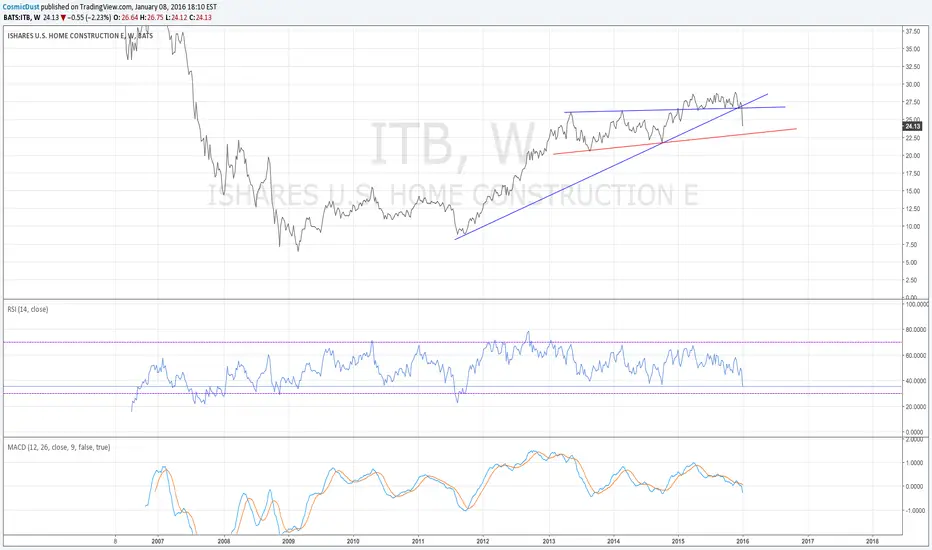The image size is (932, 550).
Task: Open the CosmicDust author link
Action: click(x=21, y=7)
